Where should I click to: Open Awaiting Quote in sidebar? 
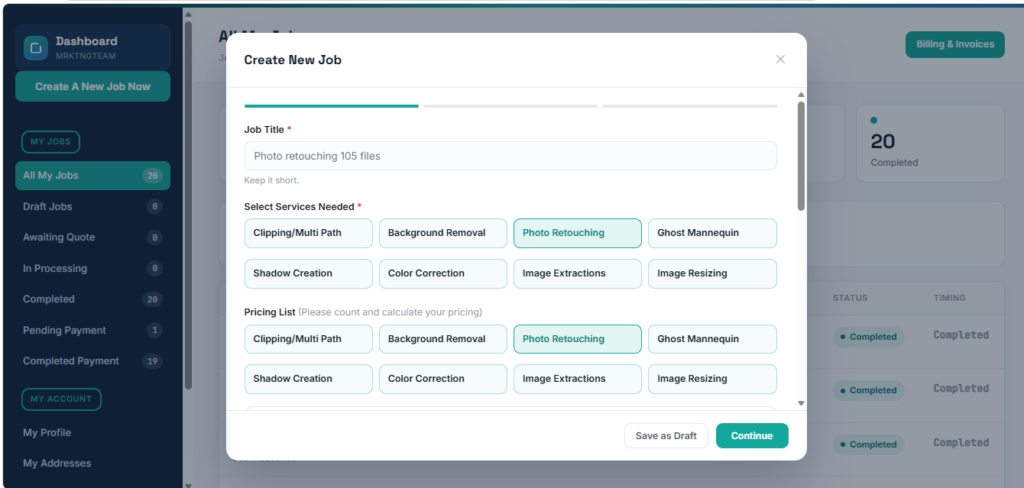tap(93, 237)
